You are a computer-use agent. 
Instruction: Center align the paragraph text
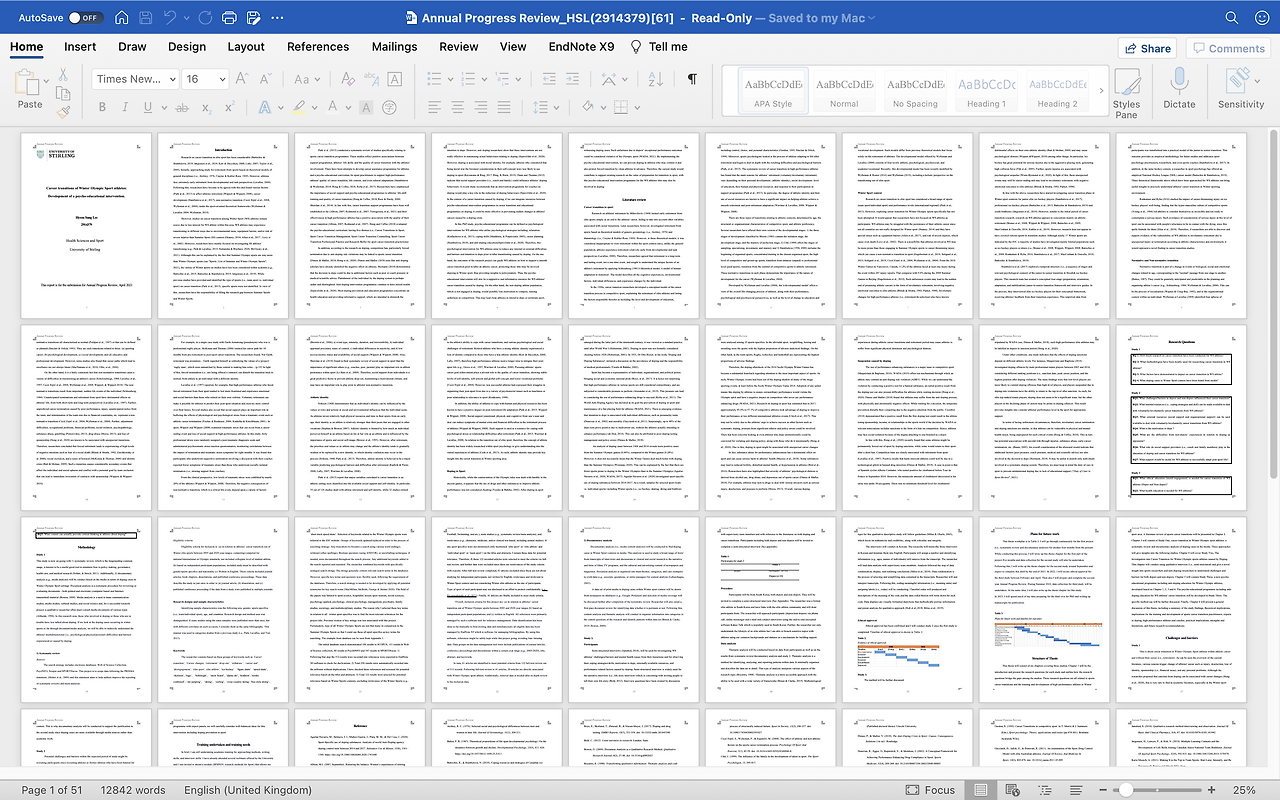click(457, 105)
